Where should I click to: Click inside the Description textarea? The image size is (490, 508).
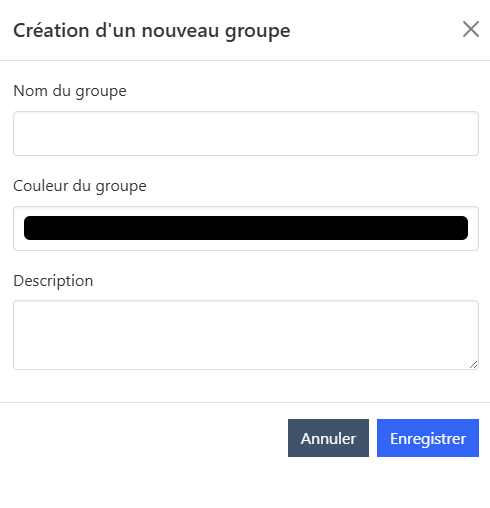coord(246,335)
